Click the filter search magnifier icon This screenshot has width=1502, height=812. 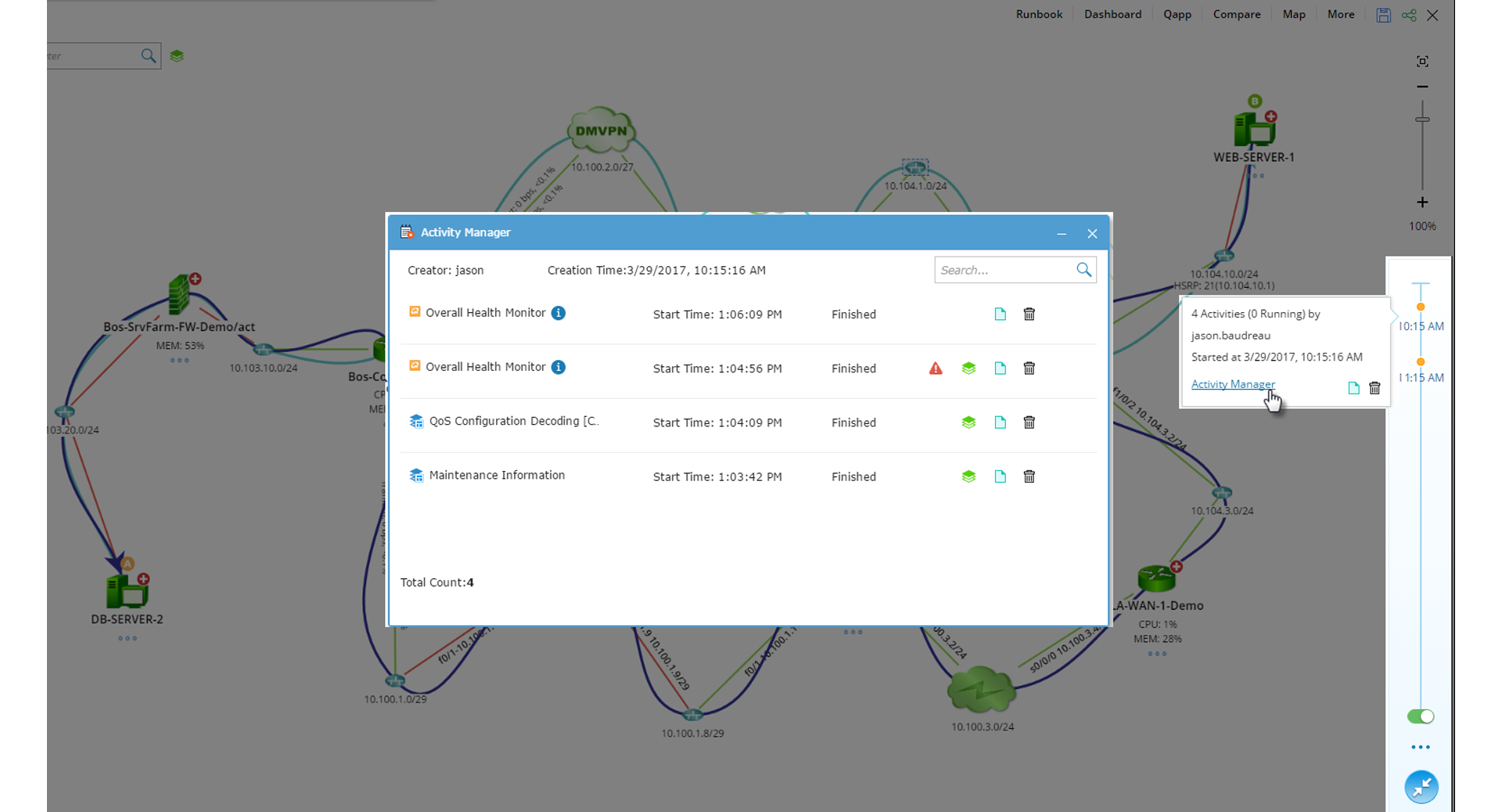tap(148, 56)
